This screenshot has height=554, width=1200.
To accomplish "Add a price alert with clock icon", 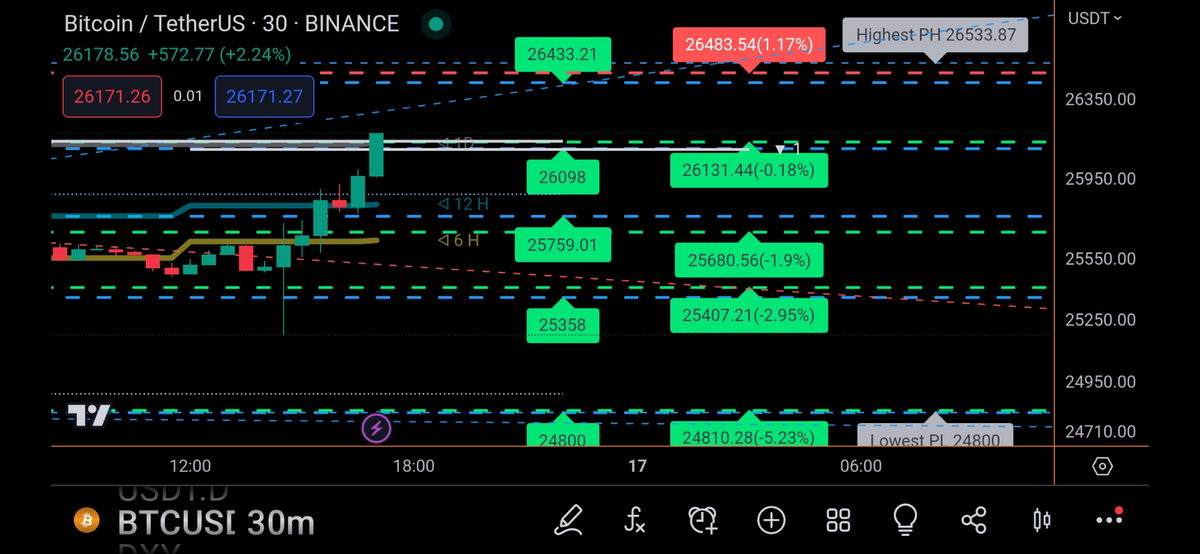I will (x=702, y=519).
